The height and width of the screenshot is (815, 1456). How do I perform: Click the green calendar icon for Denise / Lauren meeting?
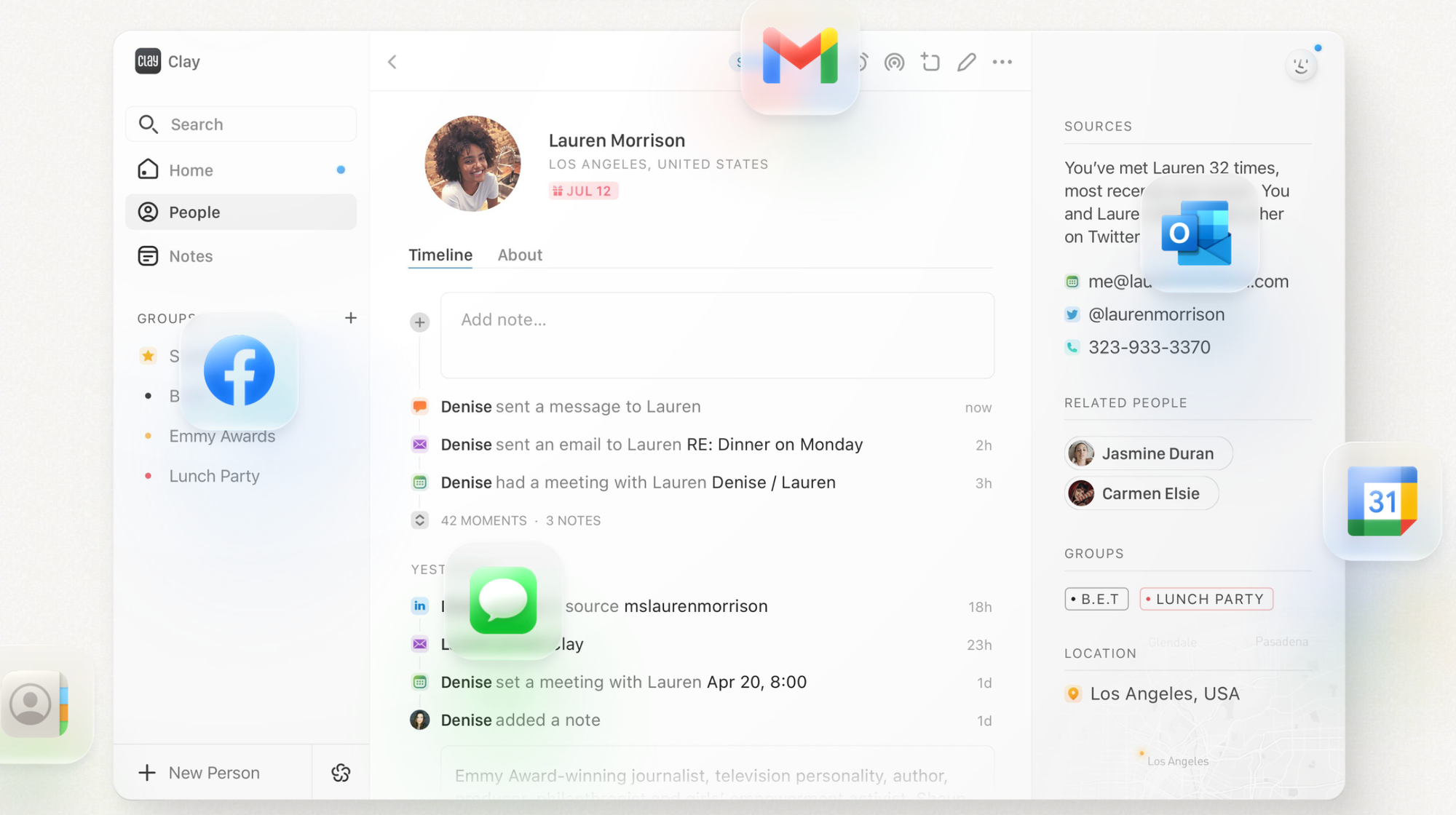pyautogui.click(x=420, y=482)
